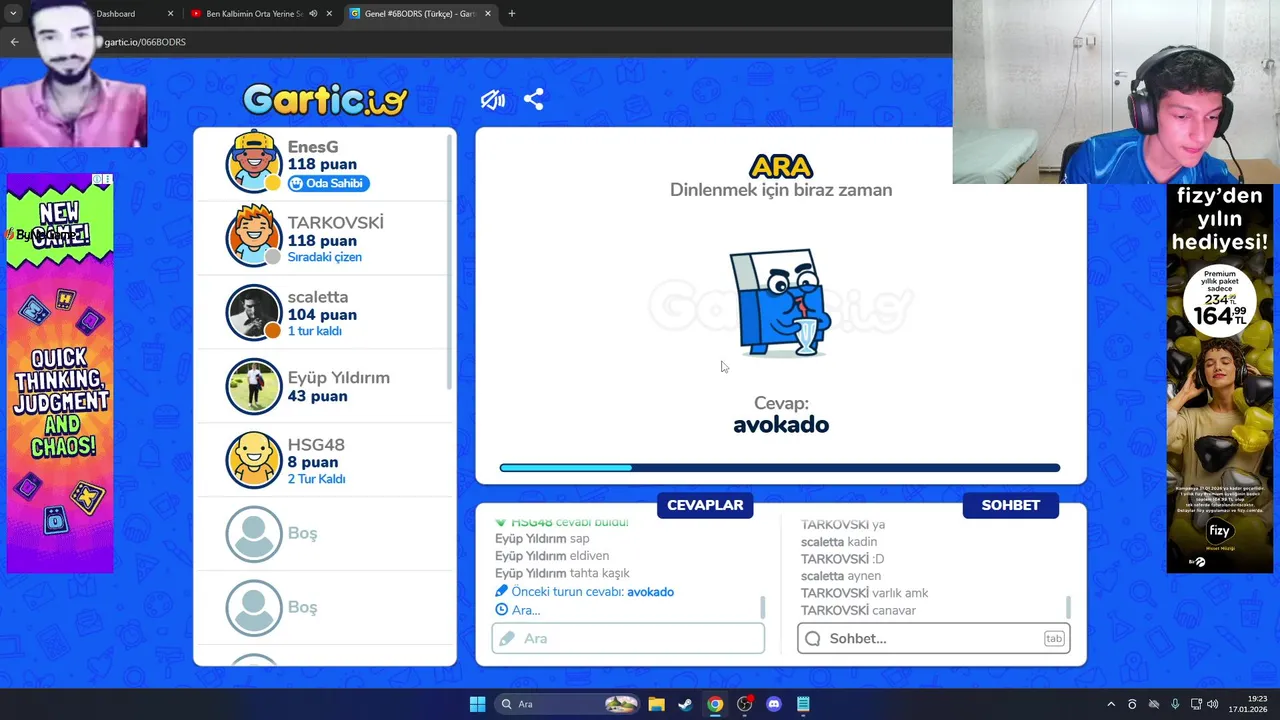Screen dimensions: 1280x720
Task: Click 'TARKOVSKİ canavar' chat message
Action: click(x=858, y=610)
